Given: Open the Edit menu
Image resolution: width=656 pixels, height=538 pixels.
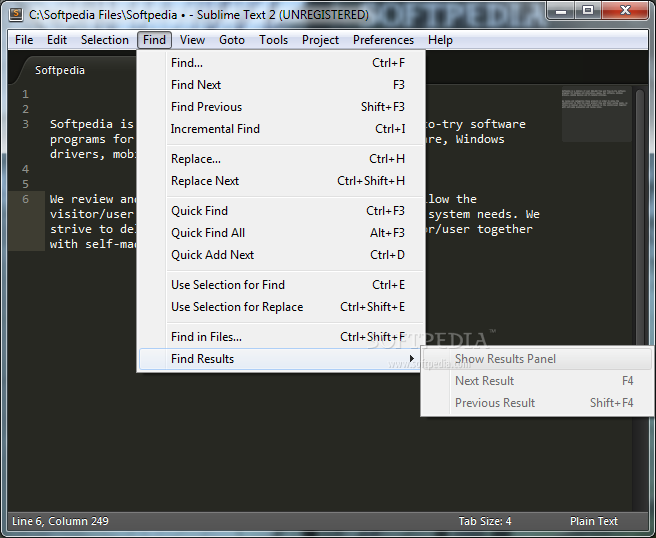Looking at the screenshot, I should click(56, 40).
